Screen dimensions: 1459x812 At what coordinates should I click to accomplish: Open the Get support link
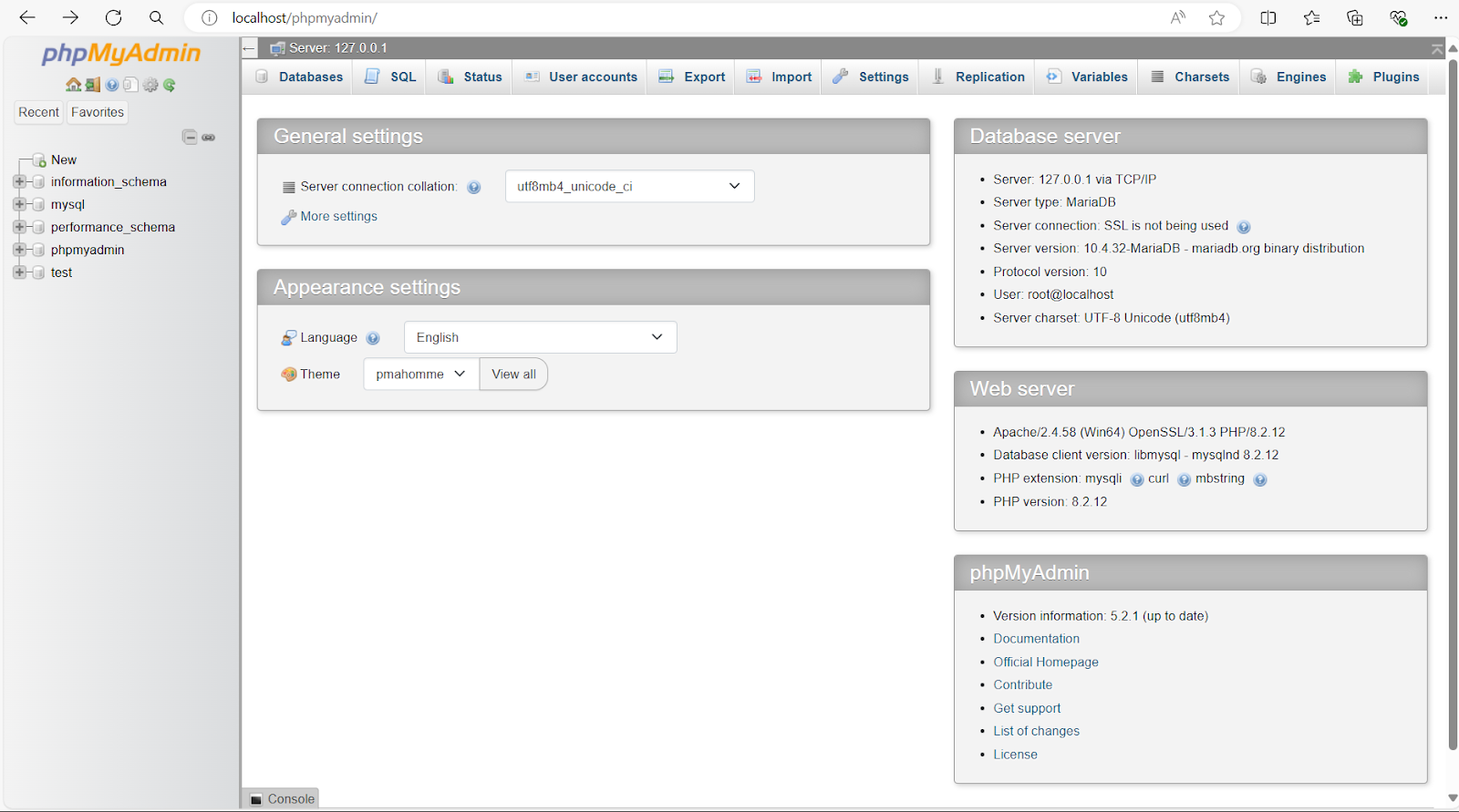[x=1027, y=708]
